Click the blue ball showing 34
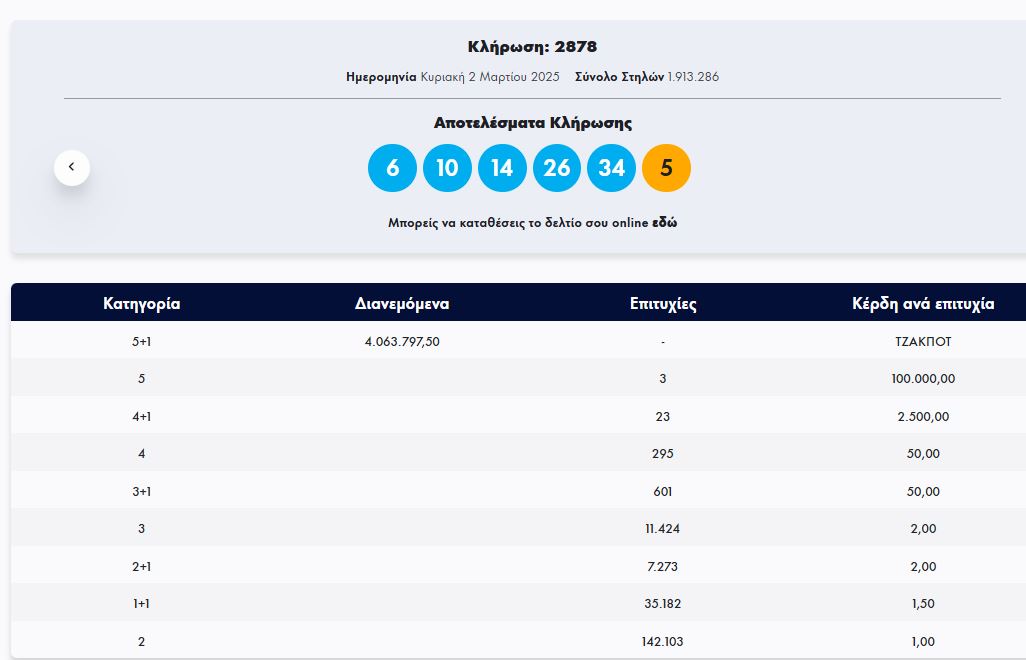The width and height of the screenshot is (1026, 660). tap(611, 168)
